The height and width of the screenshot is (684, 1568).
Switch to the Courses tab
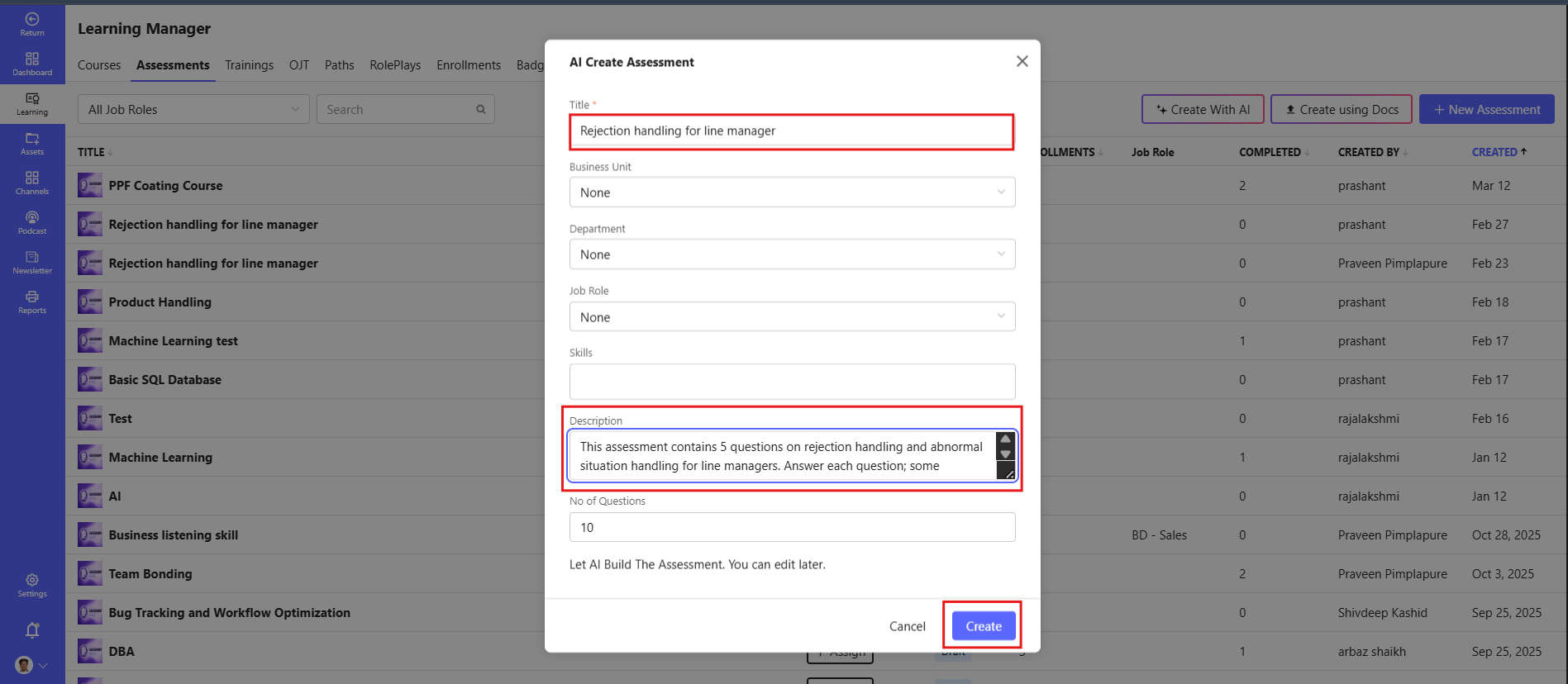[x=99, y=64]
